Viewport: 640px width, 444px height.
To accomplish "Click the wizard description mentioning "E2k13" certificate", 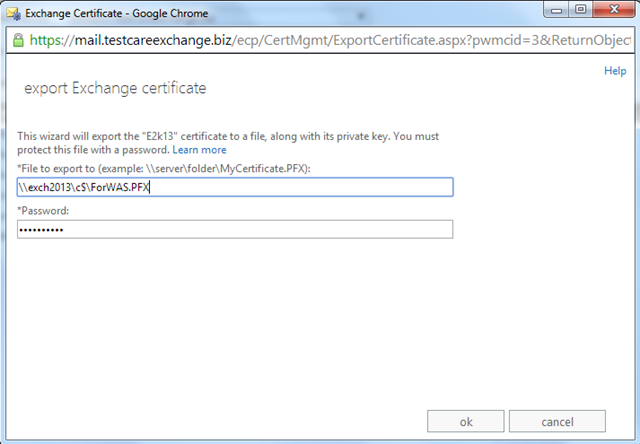I will pyautogui.click(x=228, y=143).
